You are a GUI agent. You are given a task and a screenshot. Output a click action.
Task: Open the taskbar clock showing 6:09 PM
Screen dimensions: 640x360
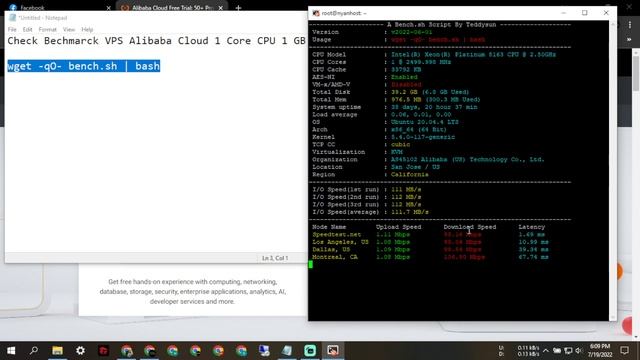click(x=600, y=351)
